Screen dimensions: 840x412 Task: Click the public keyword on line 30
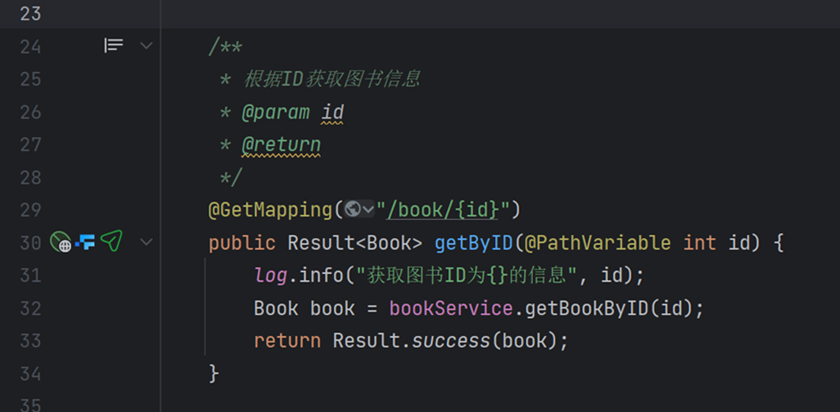[242, 243]
